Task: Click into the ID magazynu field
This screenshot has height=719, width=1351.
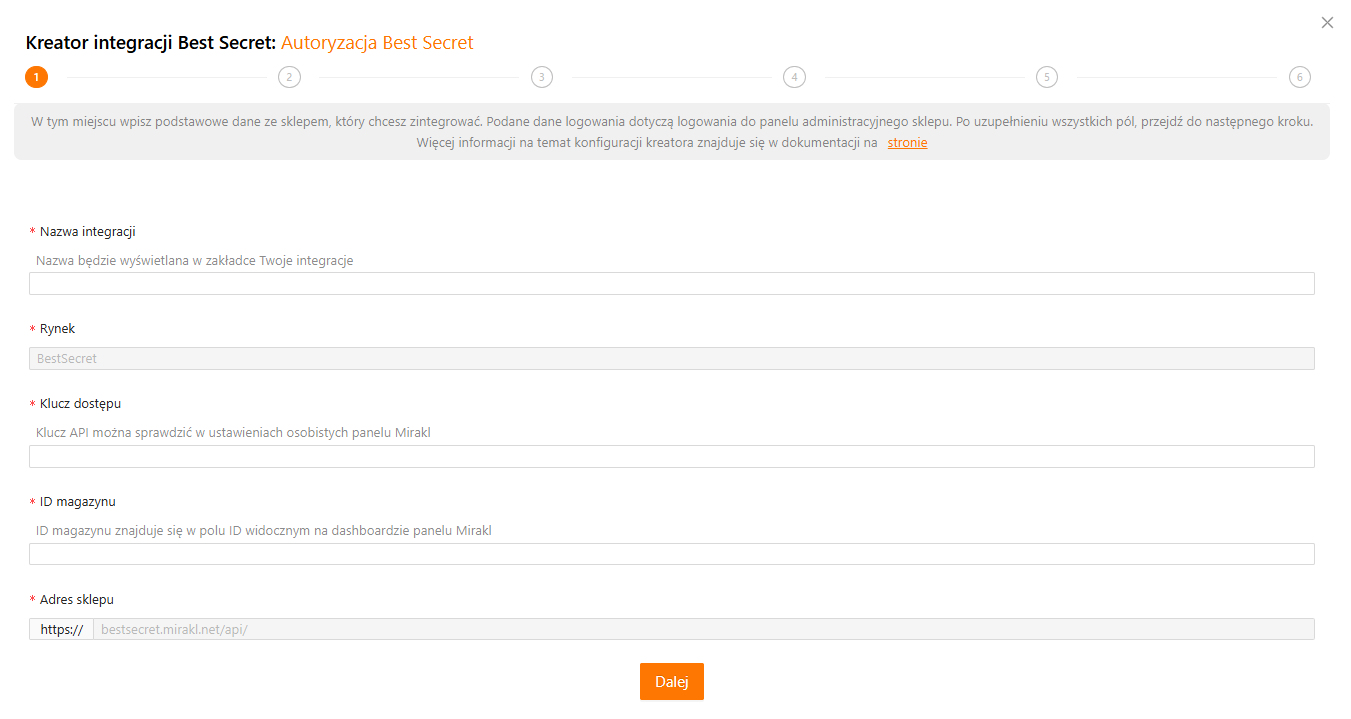Action: pos(671,555)
